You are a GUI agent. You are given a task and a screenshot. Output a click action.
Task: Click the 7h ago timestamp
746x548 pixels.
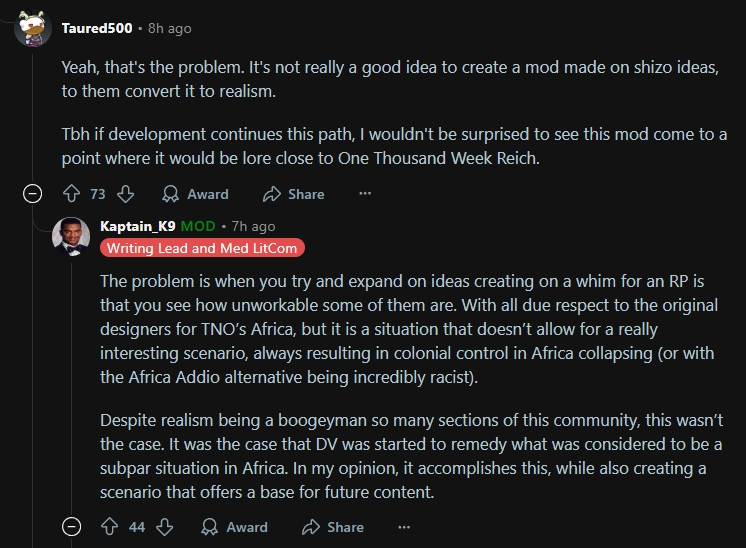point(253,226)
